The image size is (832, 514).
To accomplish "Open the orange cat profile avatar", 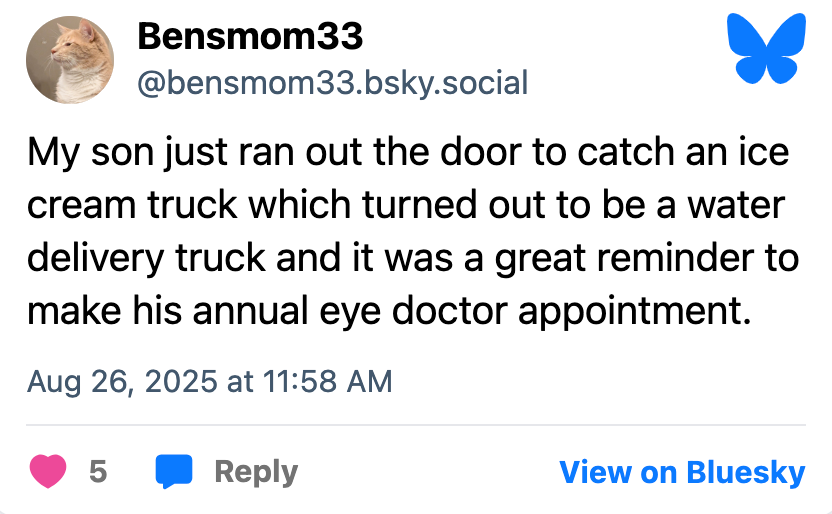I will (x=70, y=60).
